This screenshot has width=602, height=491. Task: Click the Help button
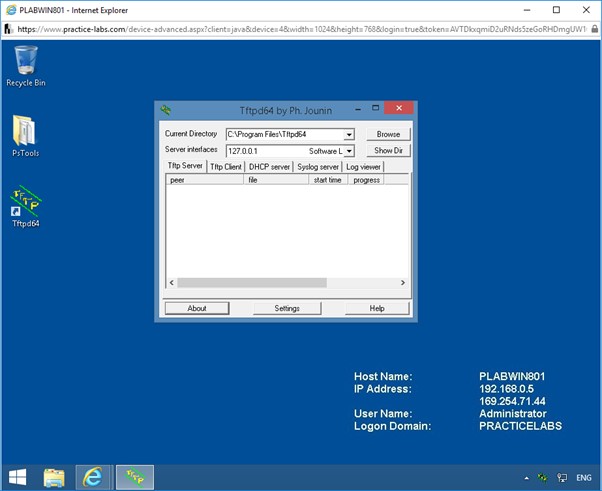tap(377, 308)
